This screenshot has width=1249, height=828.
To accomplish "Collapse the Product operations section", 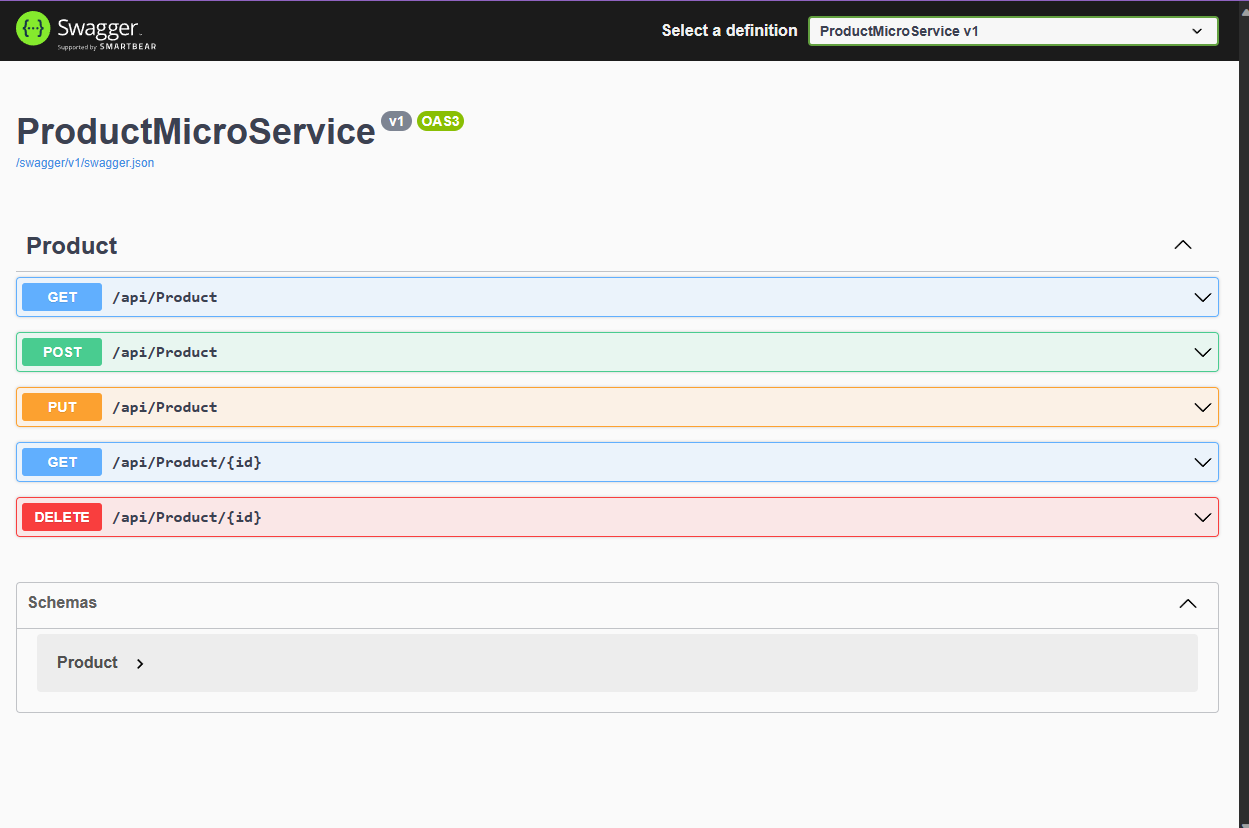I will point(1182,245).
